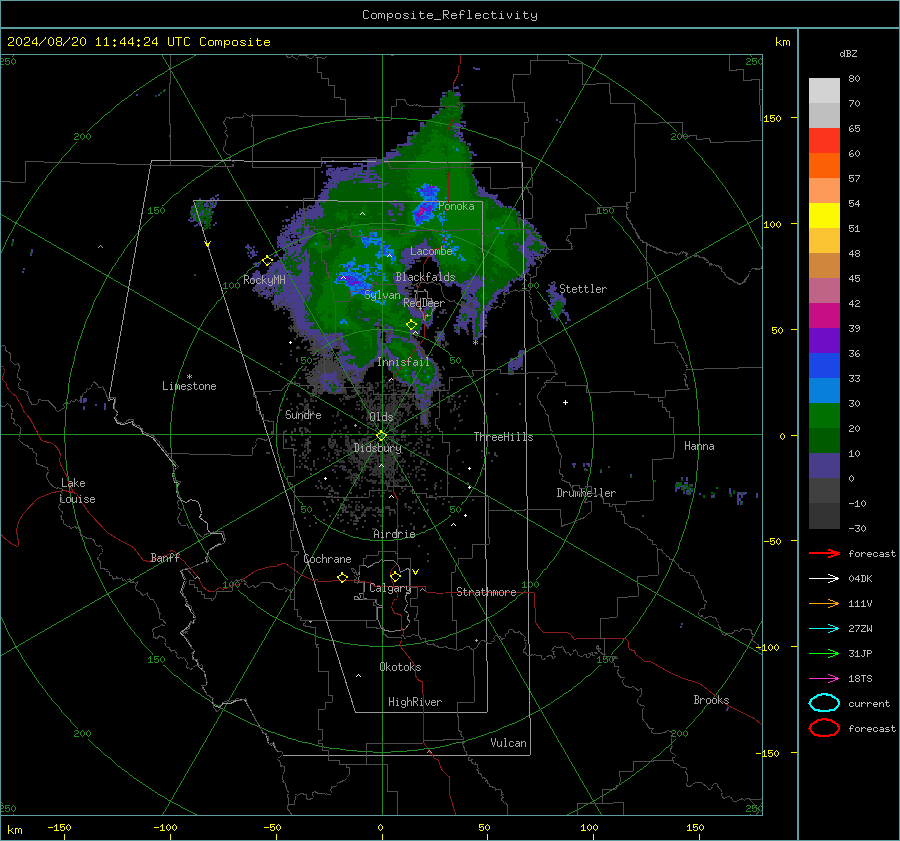
Task: Click the Sylvan label on map
Action: (x=382, y=295)
